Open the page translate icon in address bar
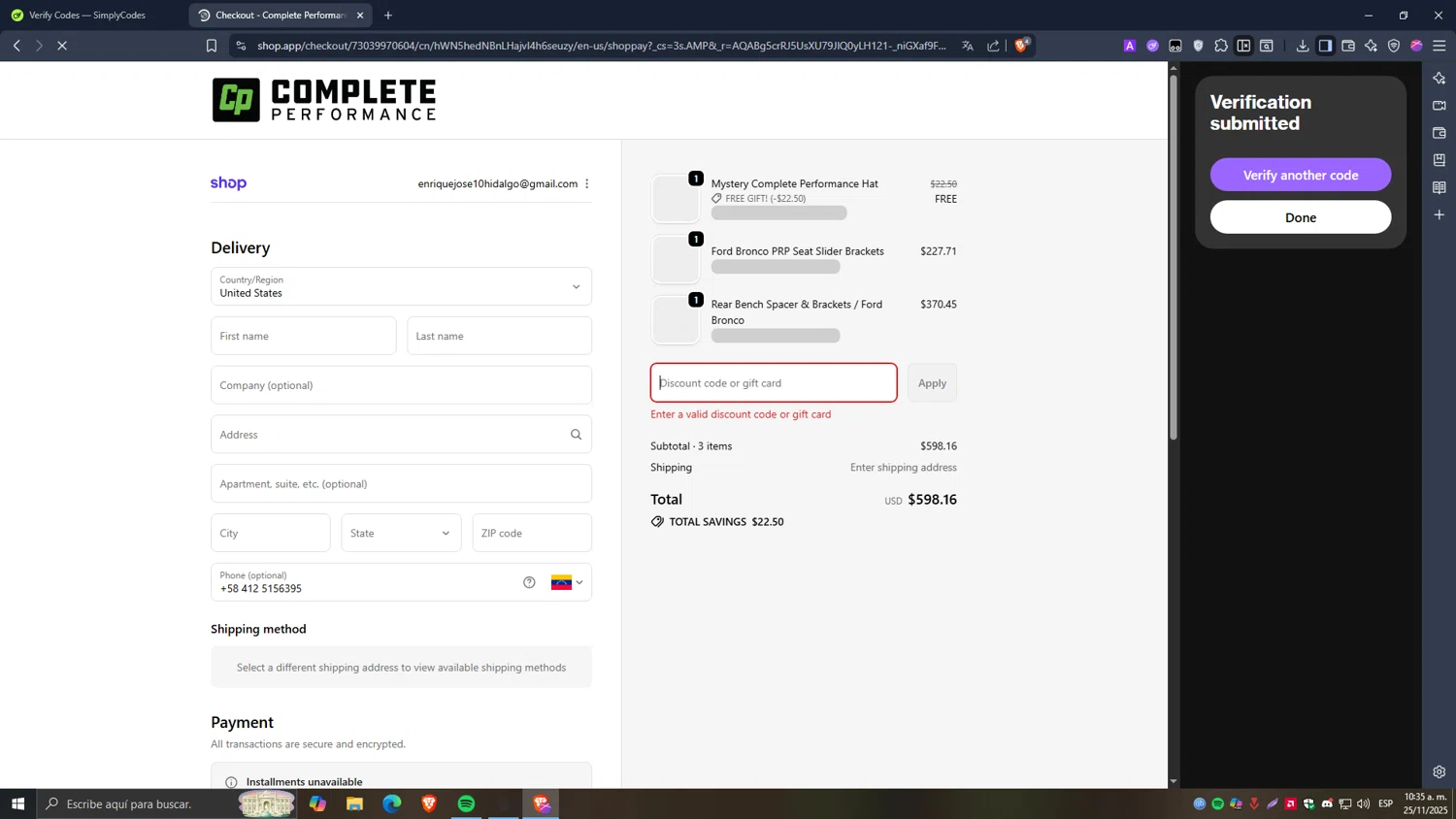The image size is (1456, 819). [968, 46]
